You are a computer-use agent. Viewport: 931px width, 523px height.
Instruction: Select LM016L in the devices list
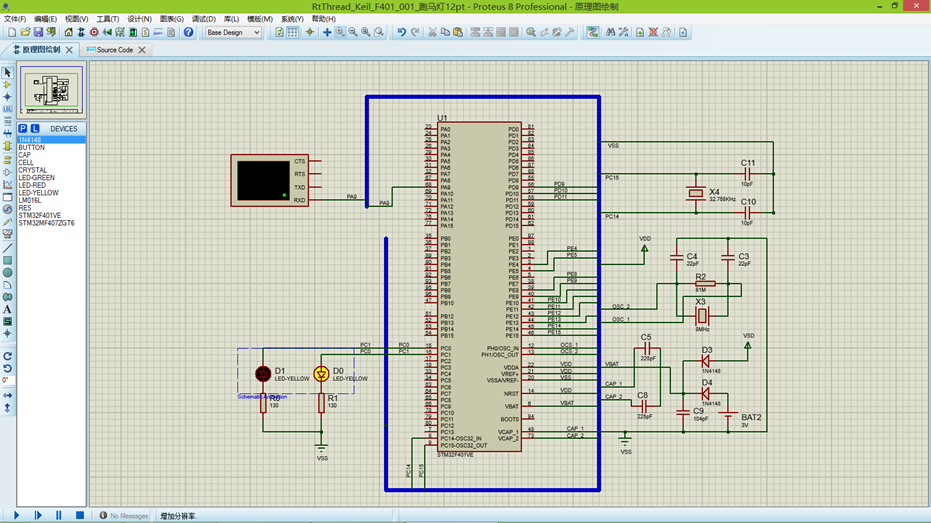[51, 200]
